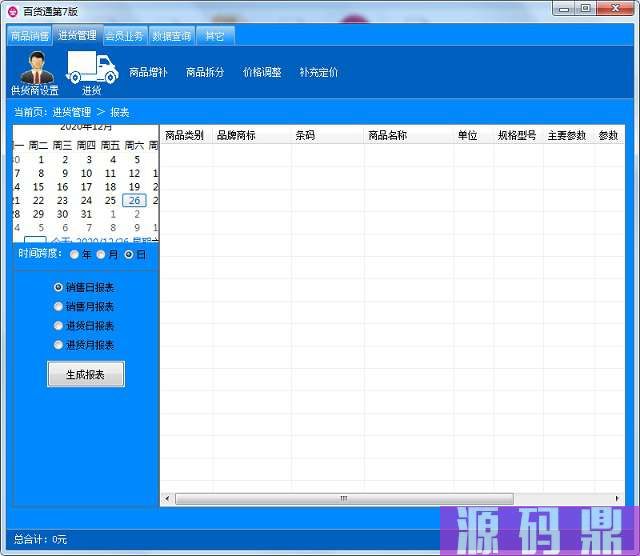Switch to the 商品销售 tab
The image size is (640, 556).
[x=30, y=36]
